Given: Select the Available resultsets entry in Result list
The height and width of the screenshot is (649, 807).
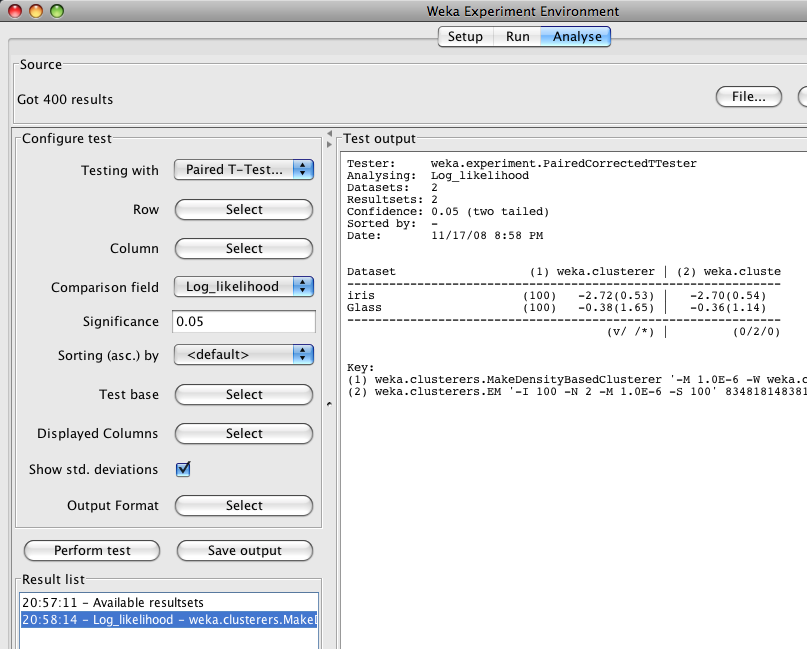Looking at the screenshot, I should [x=169, y=603].
